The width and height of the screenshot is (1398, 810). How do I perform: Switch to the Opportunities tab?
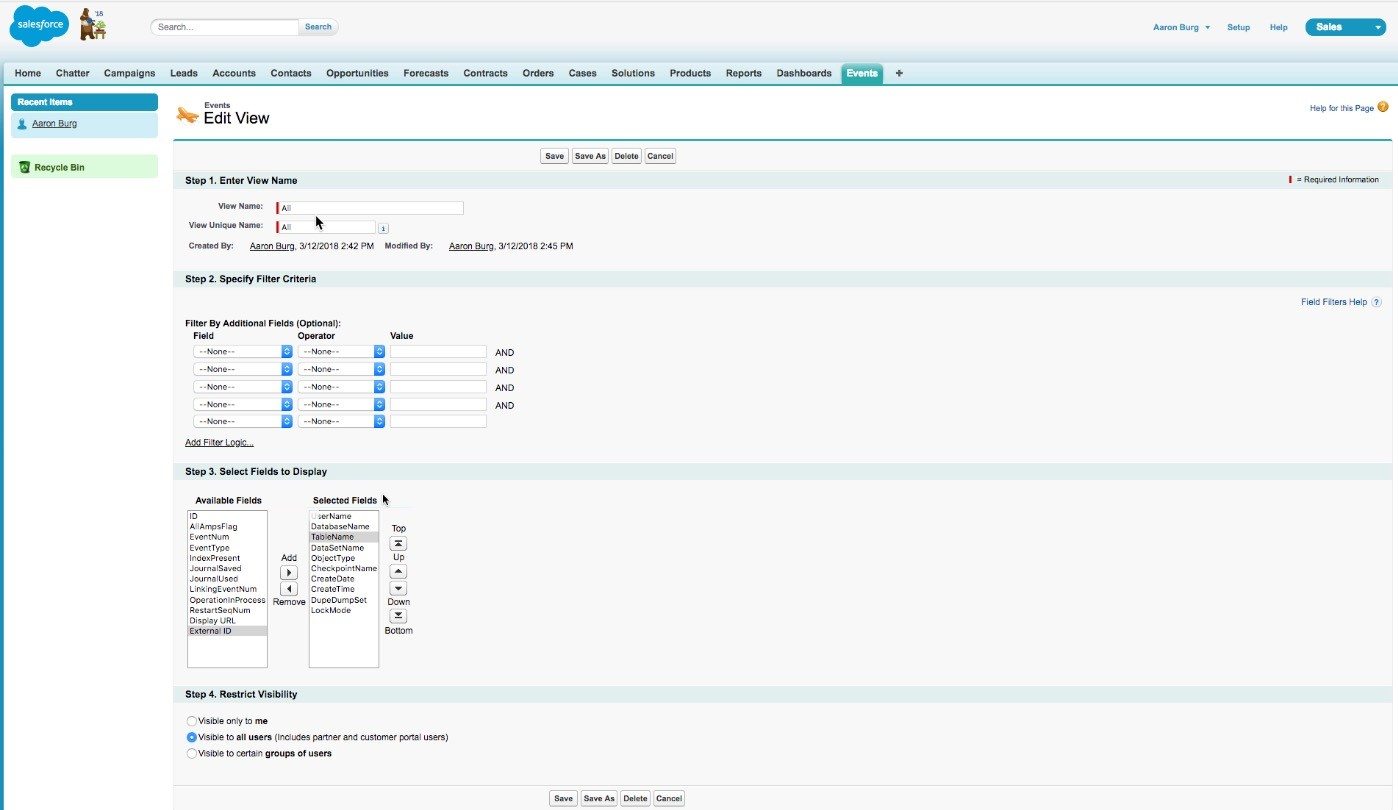[358, 72]
